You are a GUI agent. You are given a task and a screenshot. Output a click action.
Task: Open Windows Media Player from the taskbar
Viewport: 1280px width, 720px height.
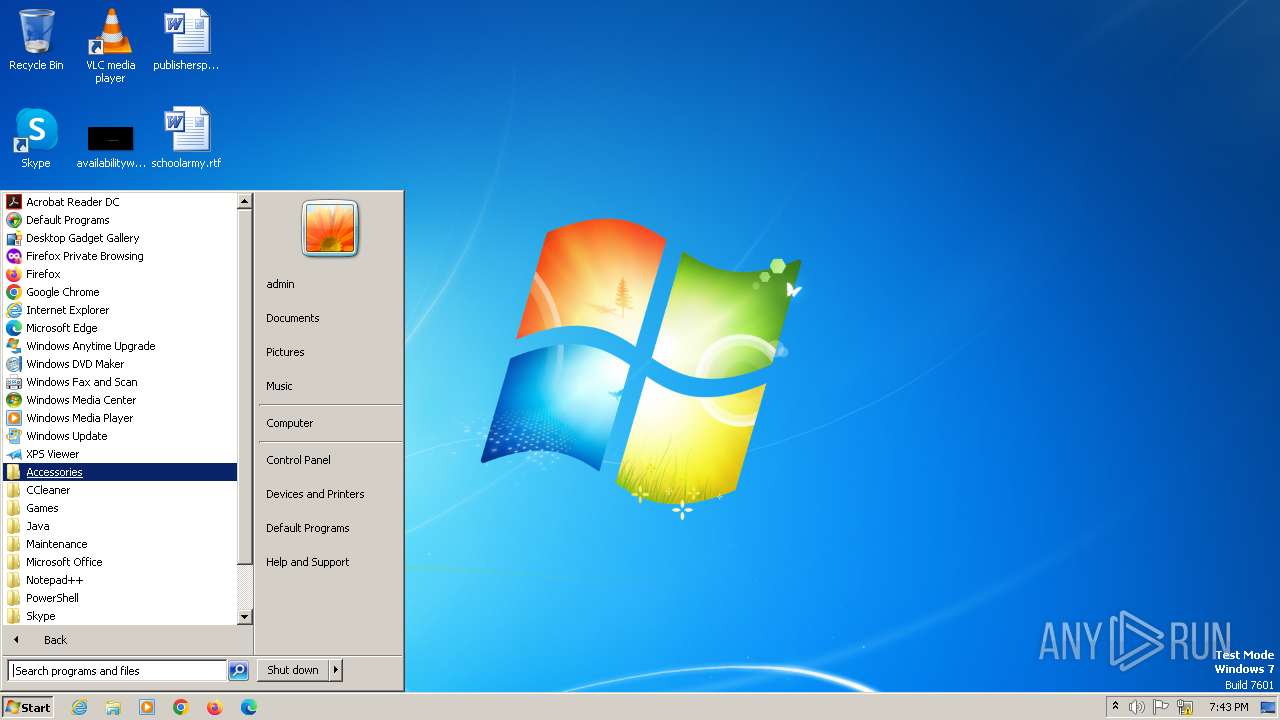147,707
